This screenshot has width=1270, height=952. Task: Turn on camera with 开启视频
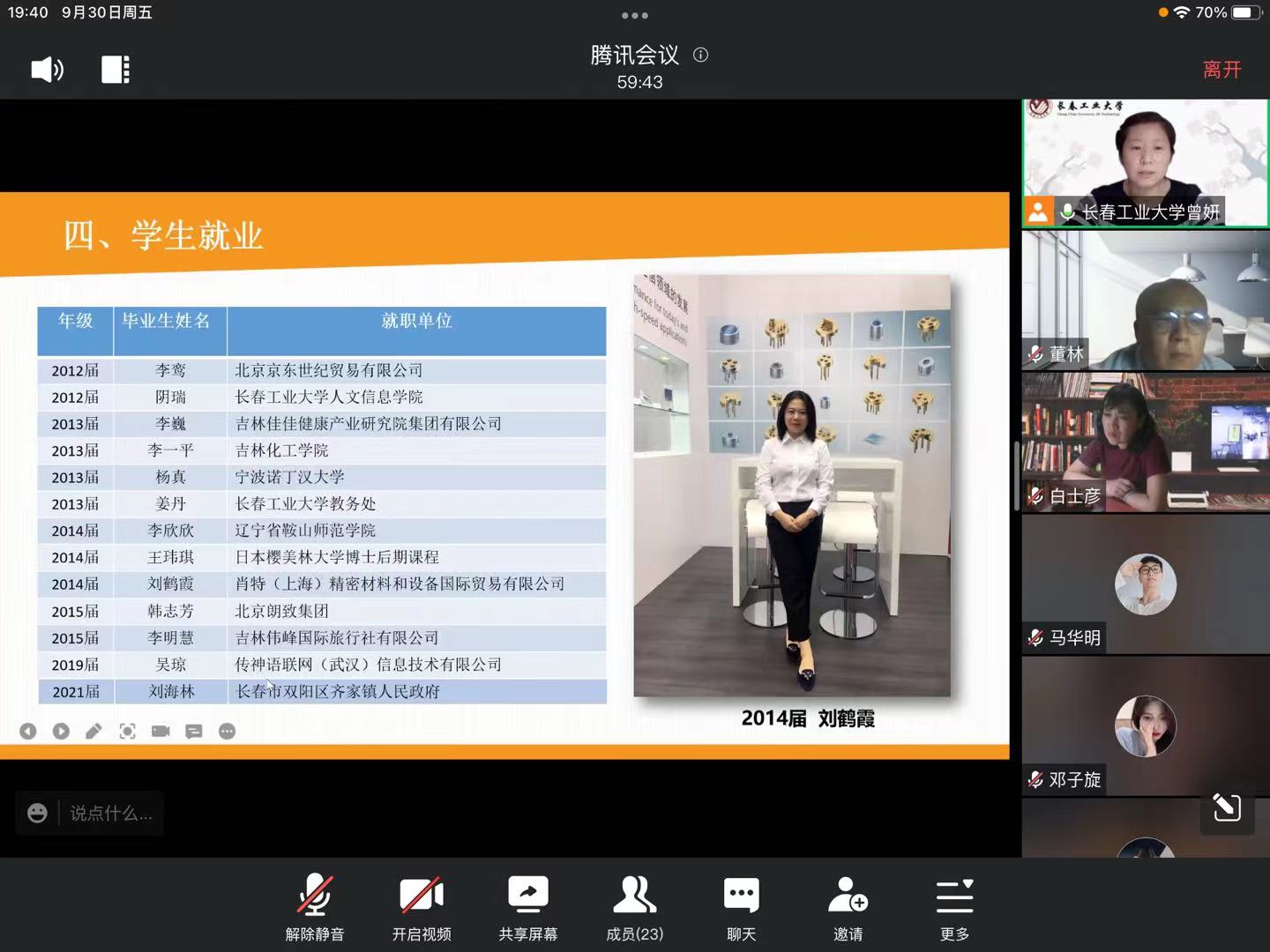point(422,908)
